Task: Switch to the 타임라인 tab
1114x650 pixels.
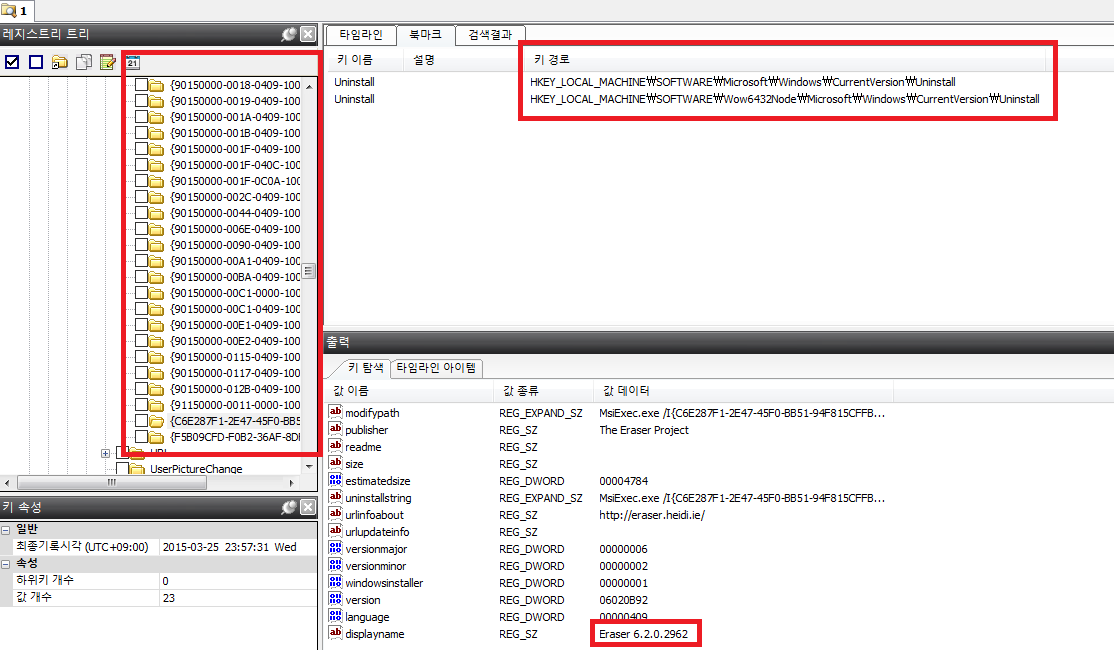Action: (361, 34)
